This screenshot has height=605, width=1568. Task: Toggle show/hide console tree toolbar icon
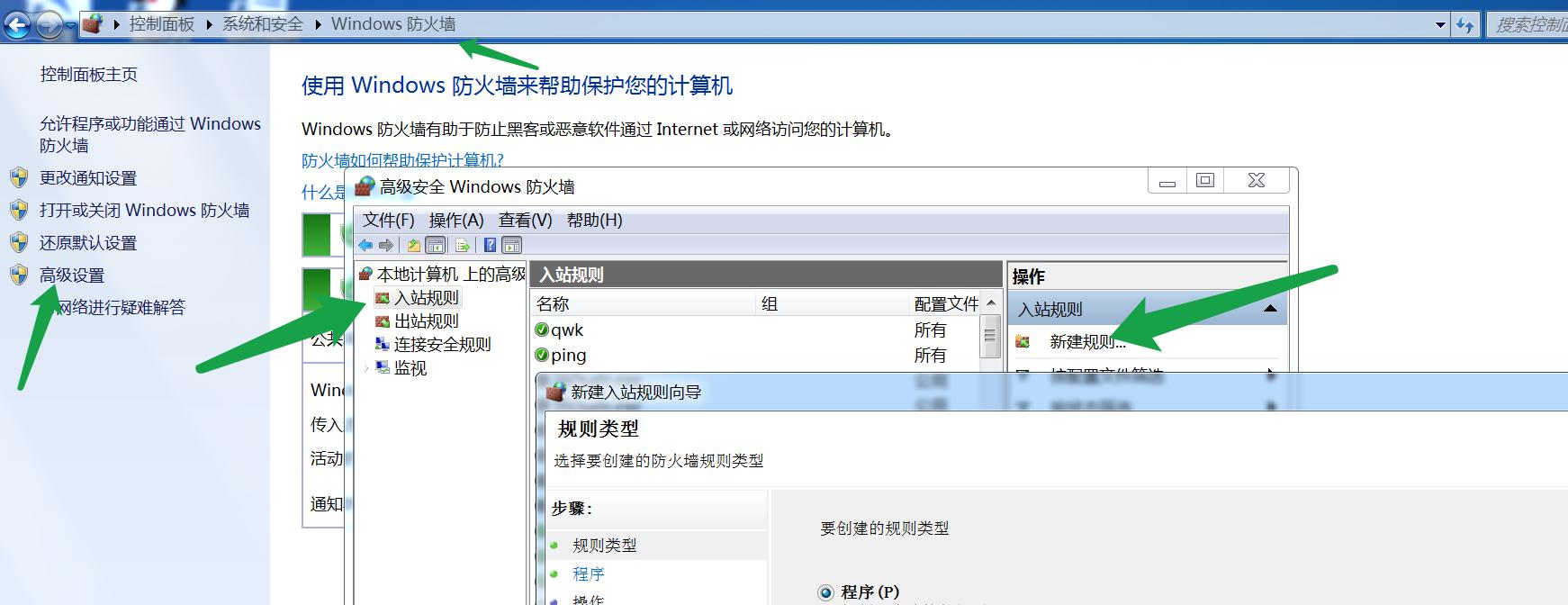(x=436, y=245)
